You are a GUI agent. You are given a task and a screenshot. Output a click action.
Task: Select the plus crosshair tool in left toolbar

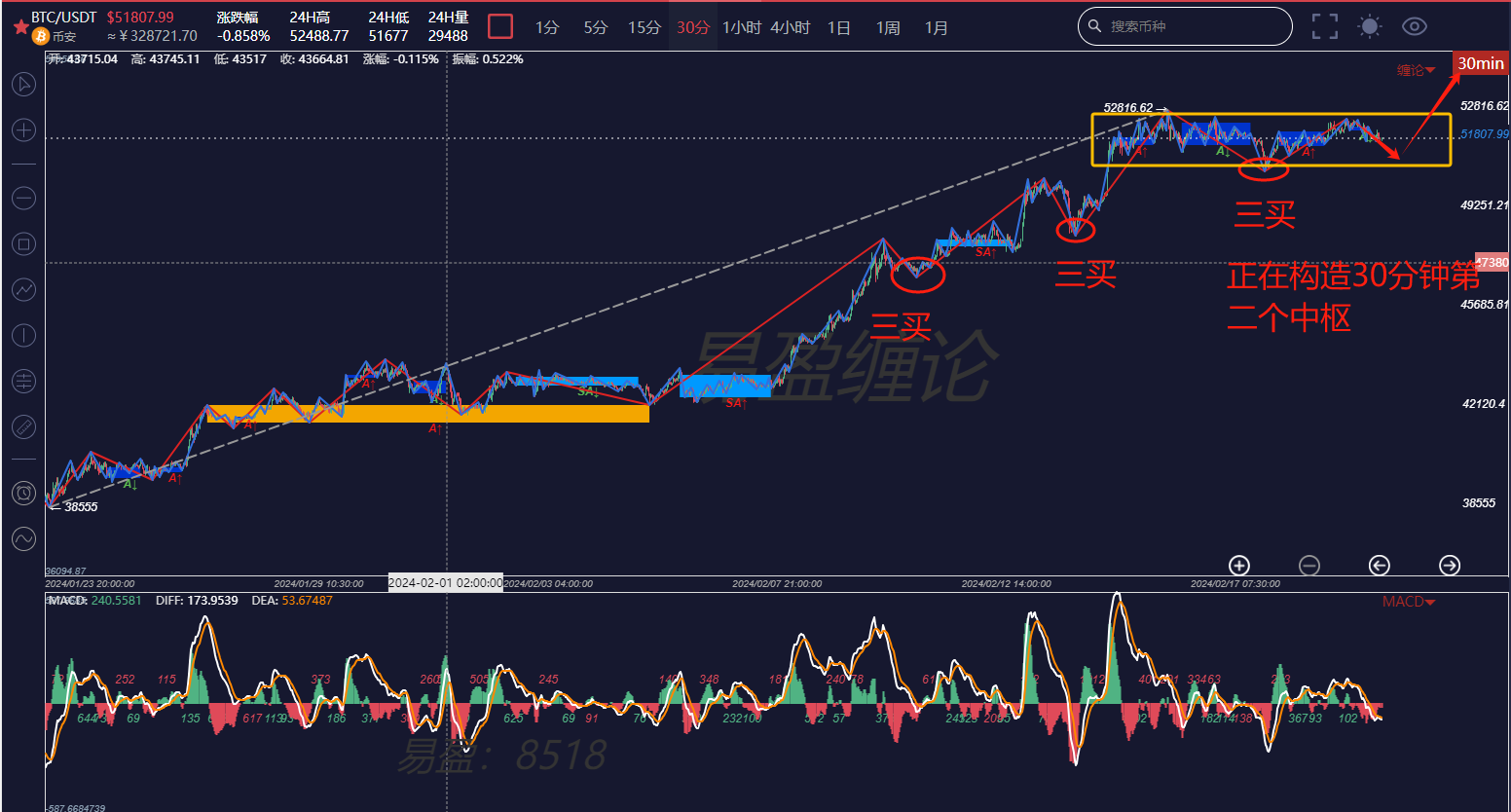[23, 130]
